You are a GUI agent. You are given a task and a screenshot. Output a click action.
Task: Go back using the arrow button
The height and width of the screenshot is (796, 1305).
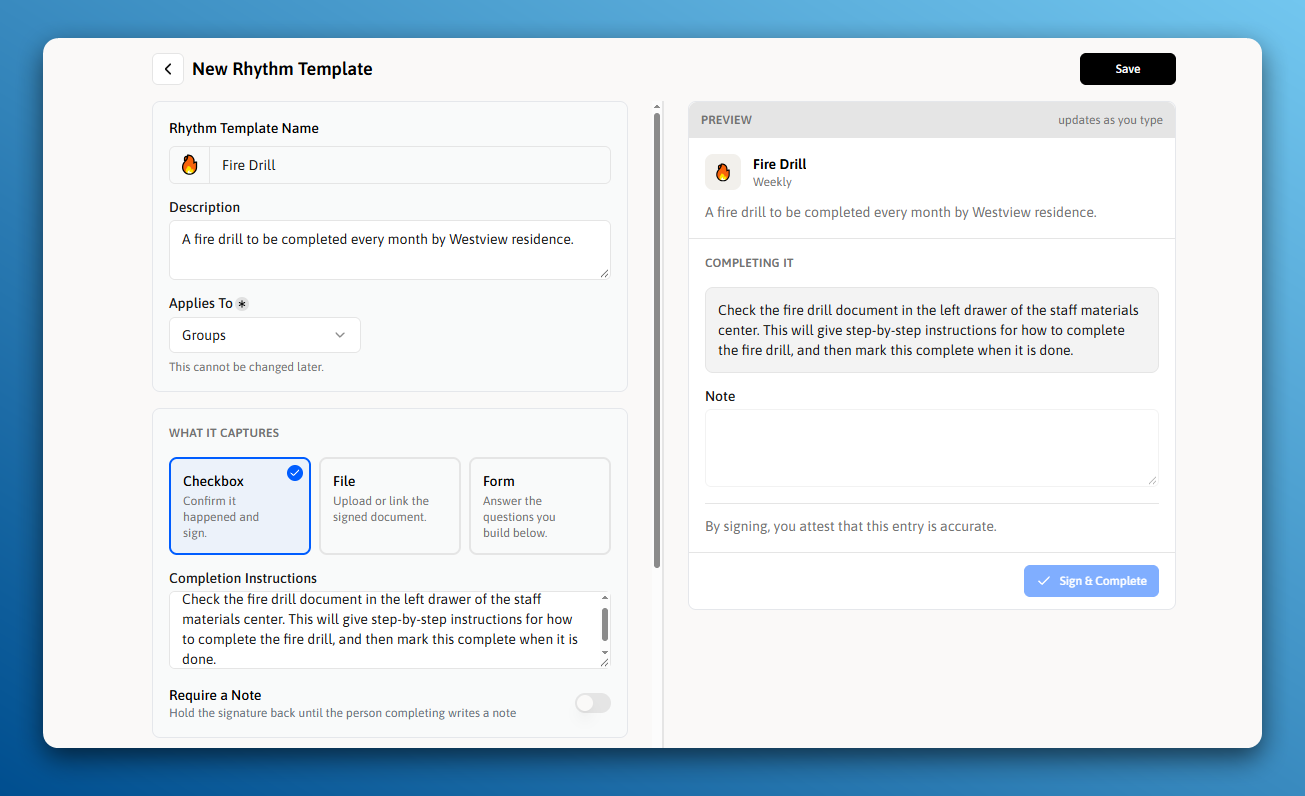click(168, 69)
